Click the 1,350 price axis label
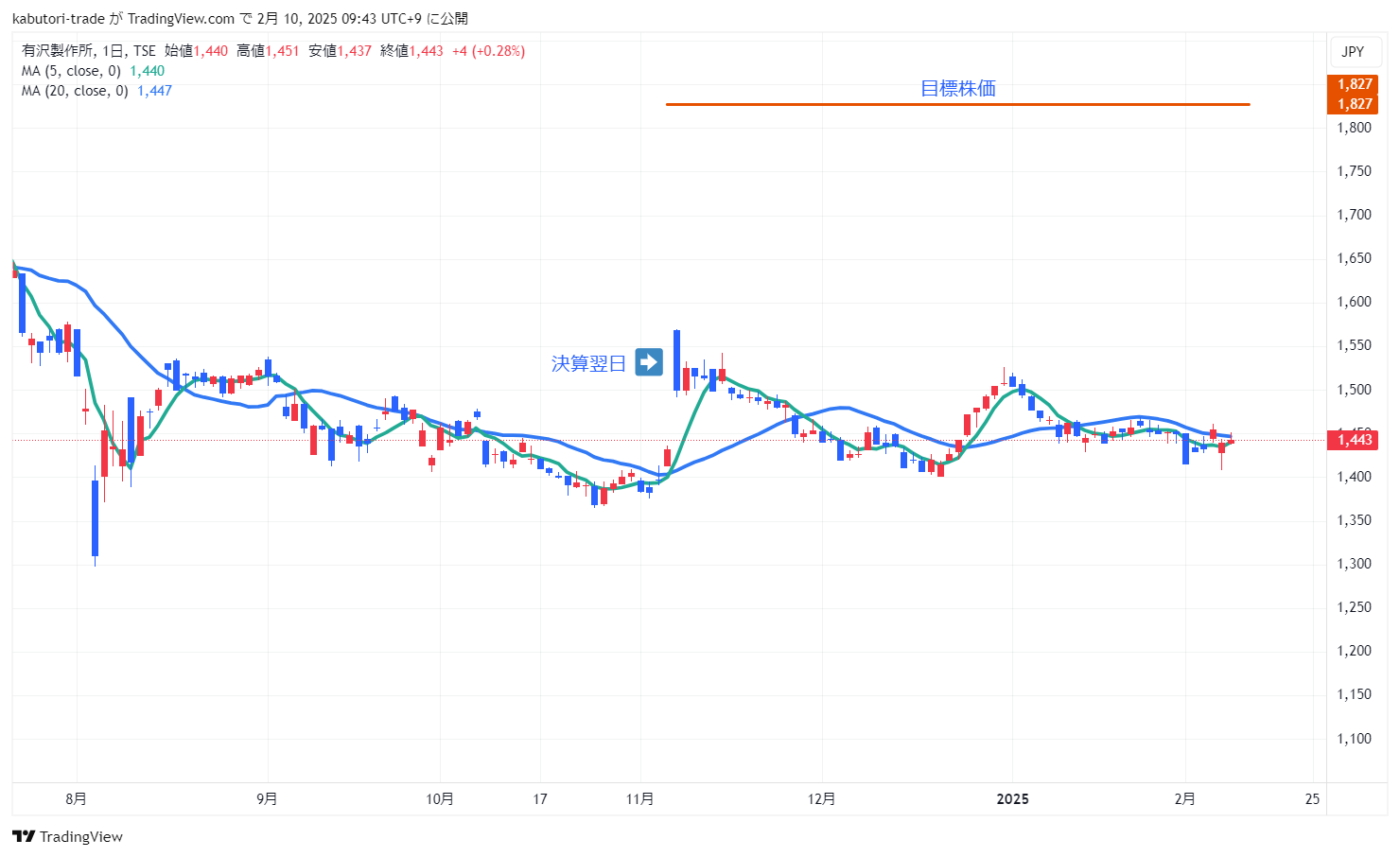The image size is (1400, 857). tap(1354, 520)
